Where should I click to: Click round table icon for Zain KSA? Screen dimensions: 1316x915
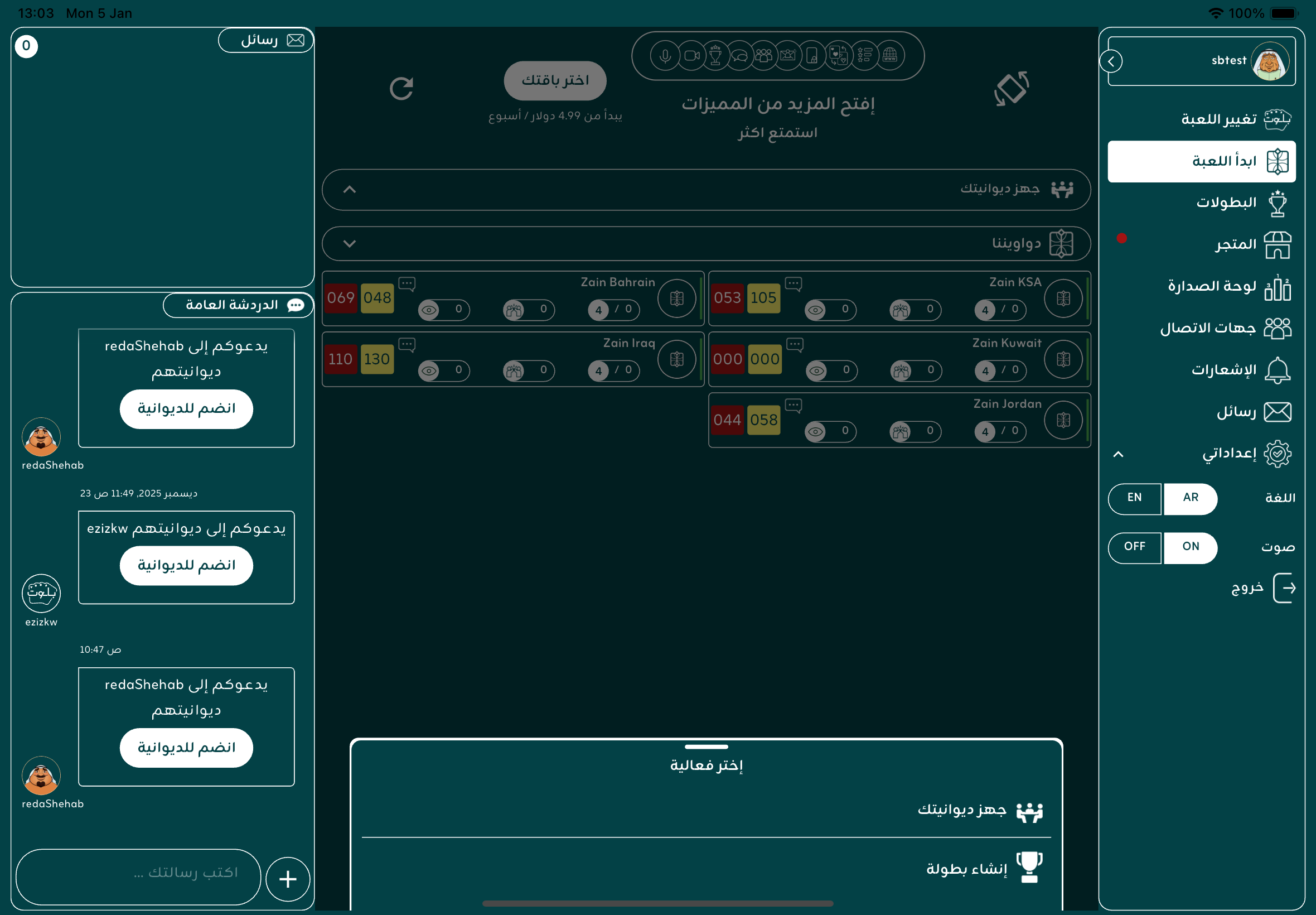coord(1063,298)
